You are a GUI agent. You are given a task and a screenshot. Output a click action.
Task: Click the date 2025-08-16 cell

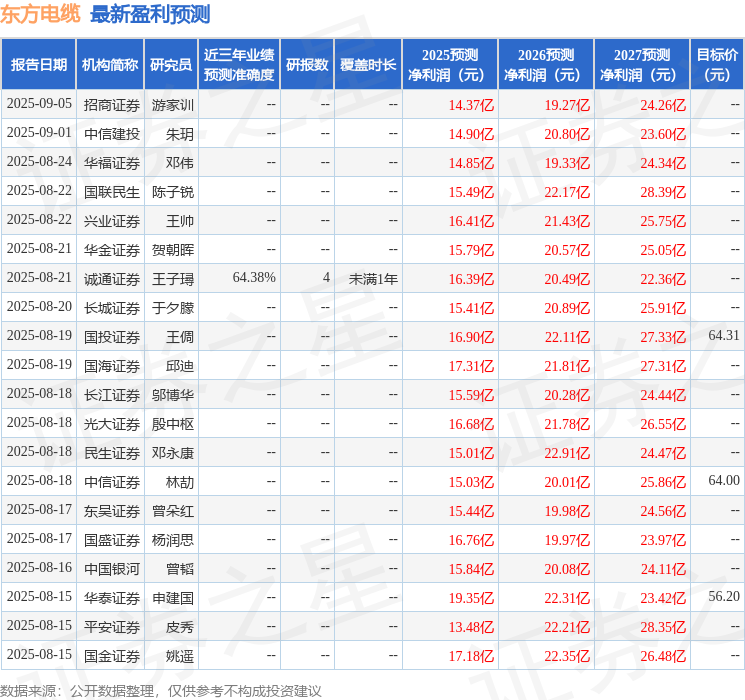point(39,567)
